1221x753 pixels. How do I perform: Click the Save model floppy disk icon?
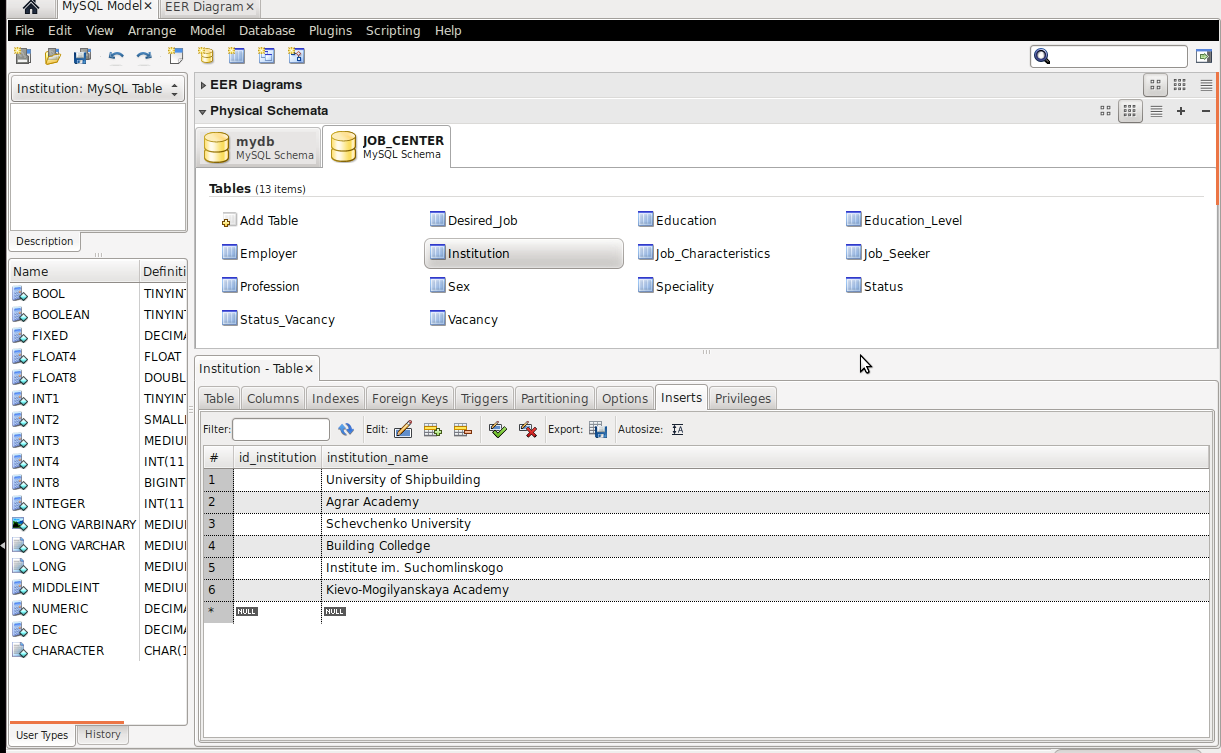[82, 56]
